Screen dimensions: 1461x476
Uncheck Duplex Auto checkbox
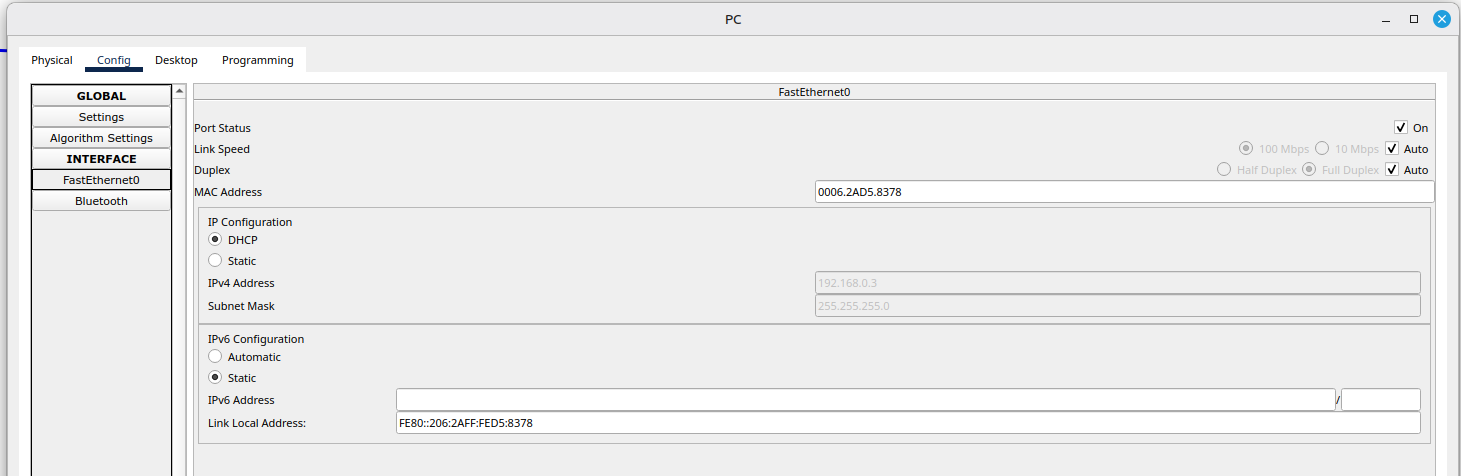point(1392,170)
